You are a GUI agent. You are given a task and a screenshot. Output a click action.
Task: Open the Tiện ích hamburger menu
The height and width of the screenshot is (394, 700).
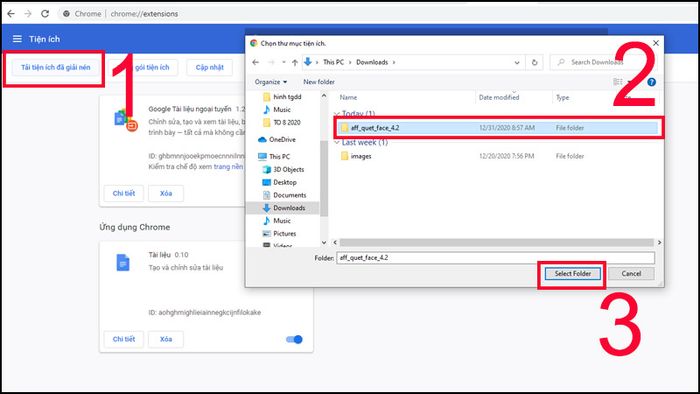[x=17, y=39]
